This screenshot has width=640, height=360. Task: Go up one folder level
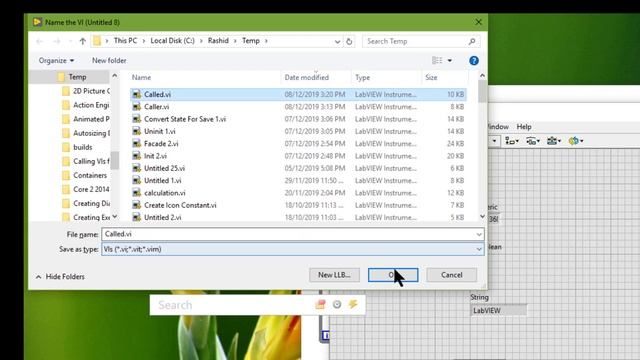pyautogui.click(x=82, y=41)
